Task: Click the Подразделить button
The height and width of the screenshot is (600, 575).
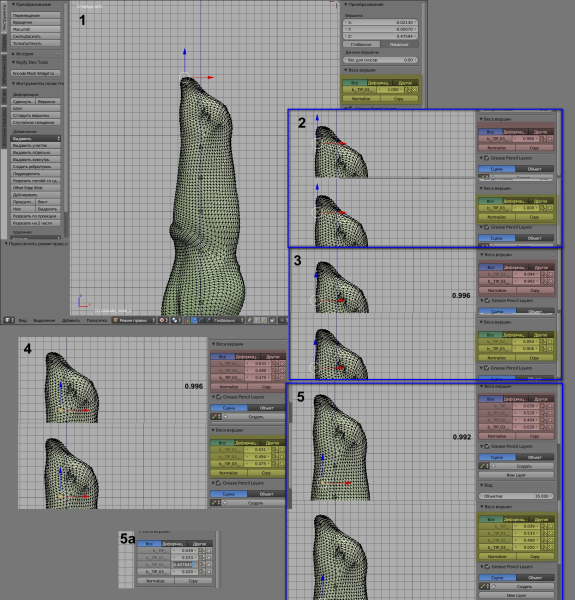Action: tap(36, 173)
